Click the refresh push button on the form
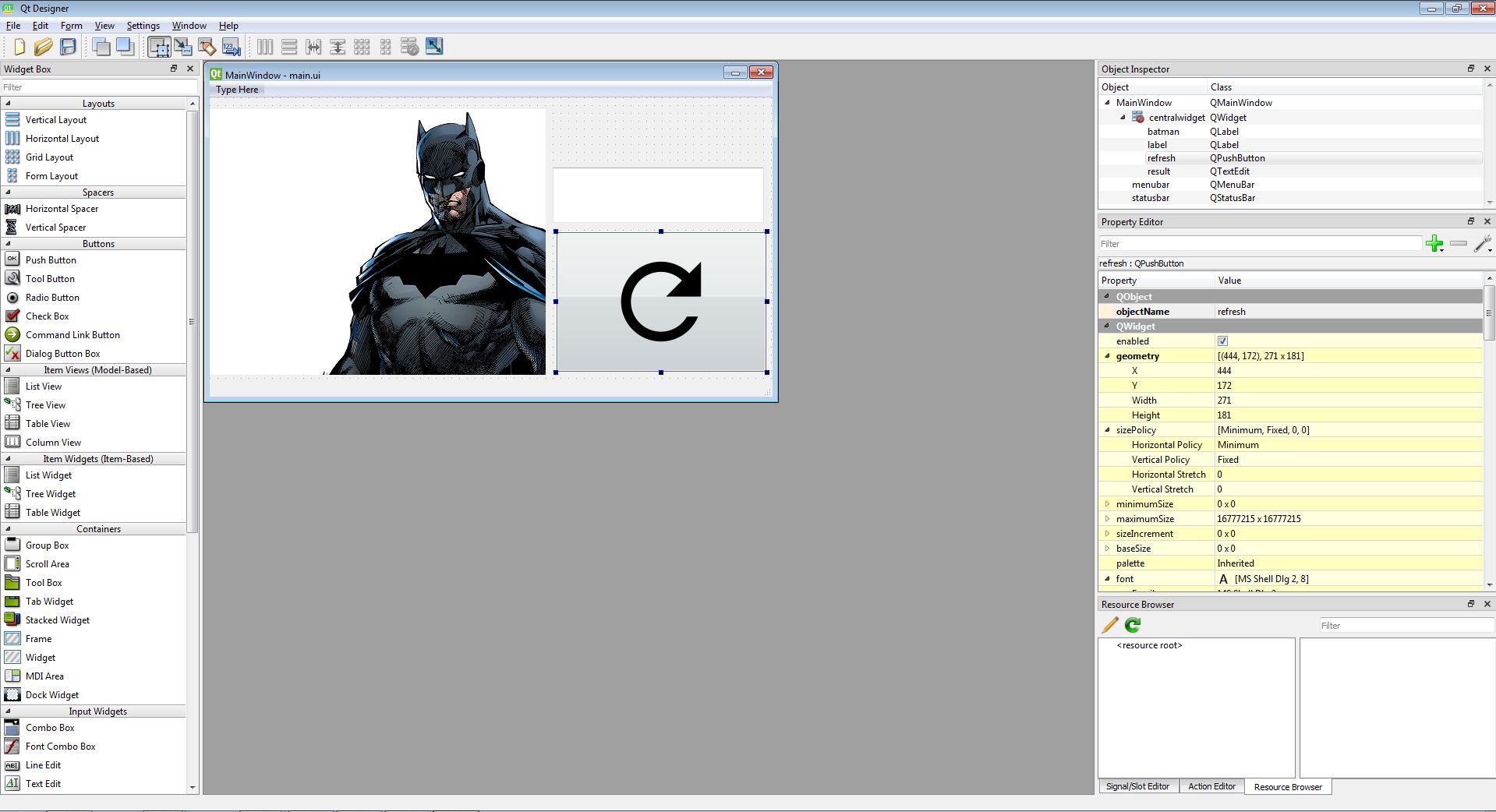The width and height of the screenshot is (1496, 812). (661, 302)
